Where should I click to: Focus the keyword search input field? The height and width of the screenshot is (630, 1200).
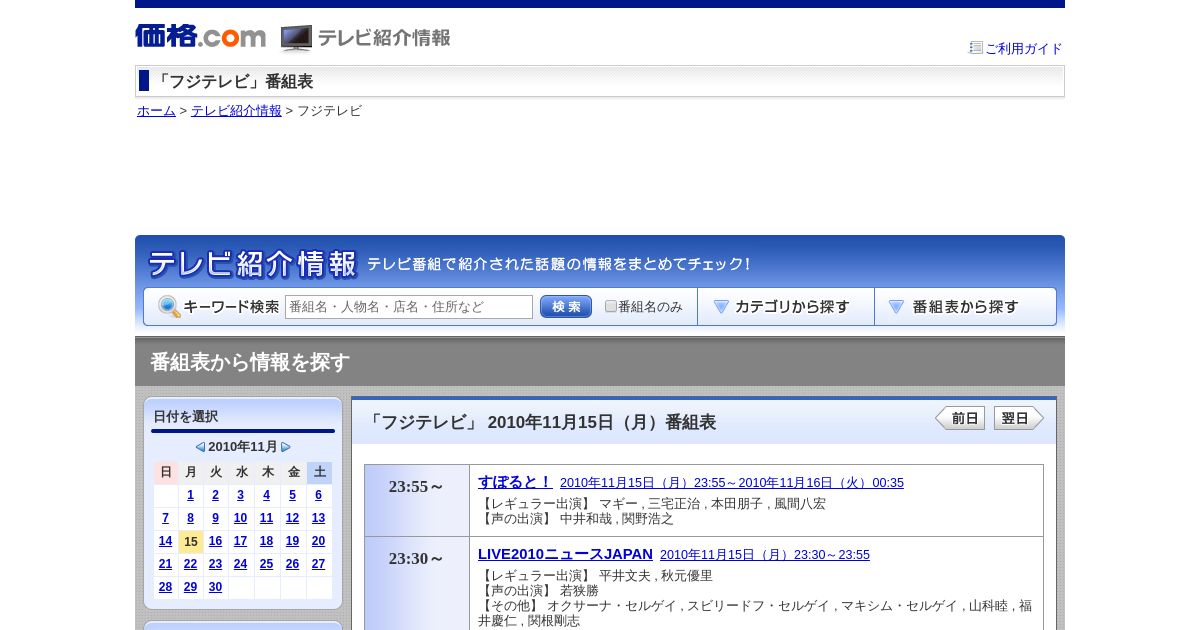tap(409, 307)
